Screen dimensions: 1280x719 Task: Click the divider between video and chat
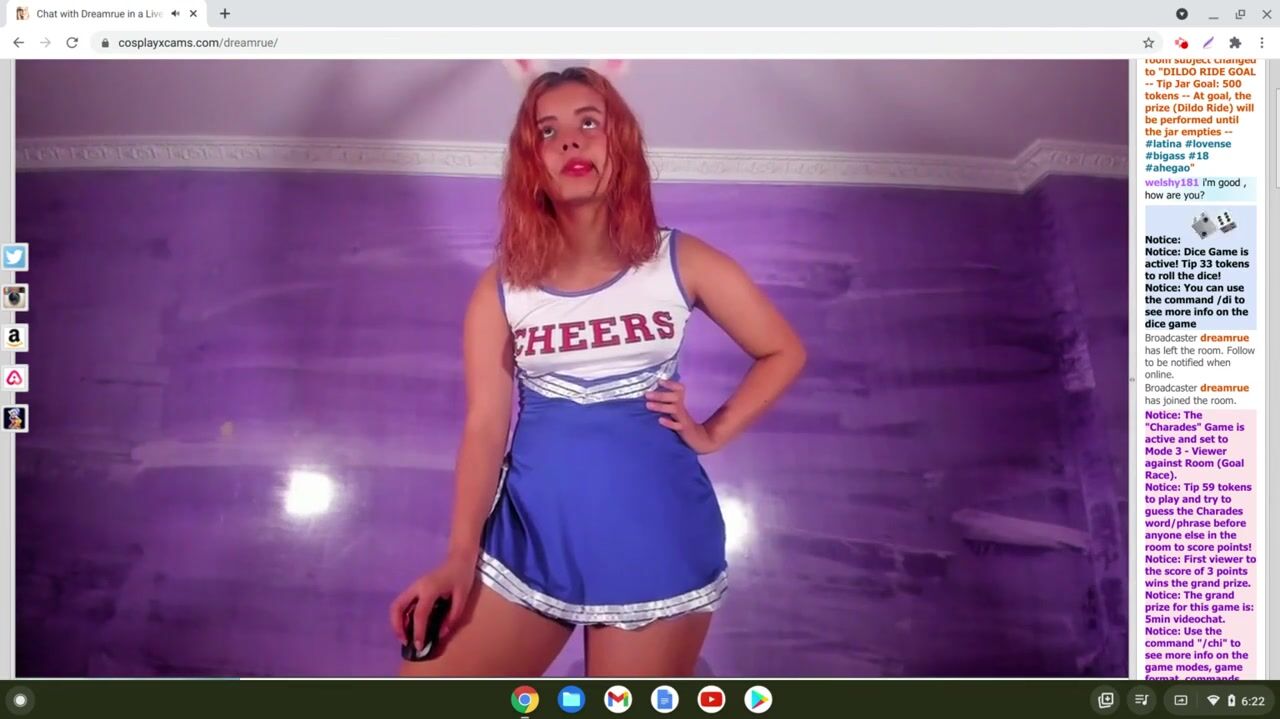[1132, 379]
